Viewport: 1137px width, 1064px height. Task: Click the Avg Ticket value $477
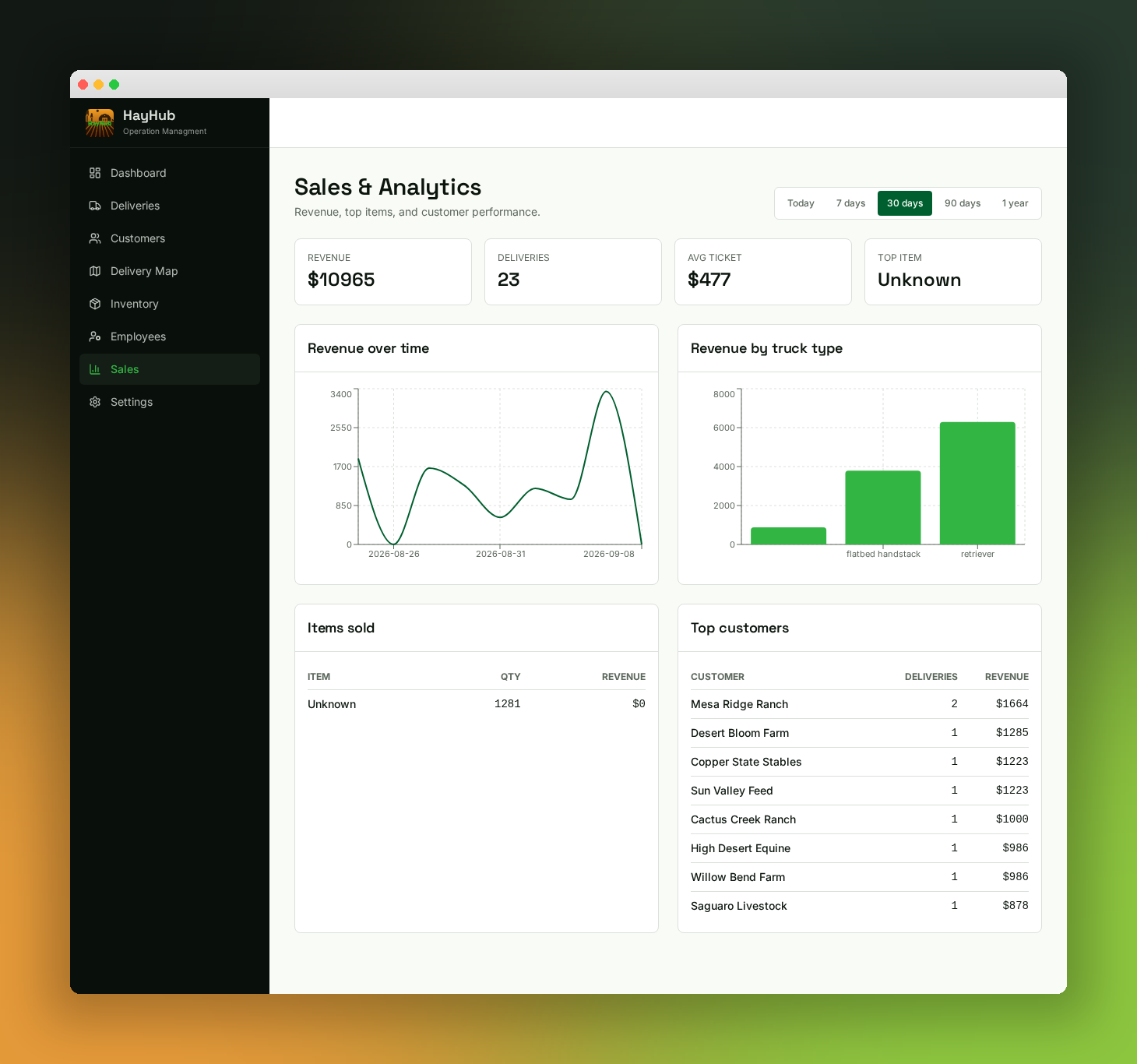pos(709,280)
